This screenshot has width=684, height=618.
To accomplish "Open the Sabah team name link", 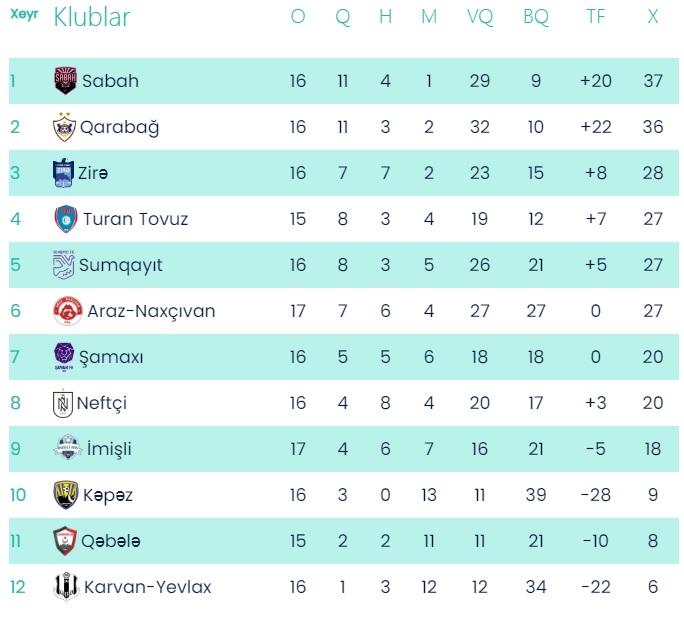I will coord(110,81).
